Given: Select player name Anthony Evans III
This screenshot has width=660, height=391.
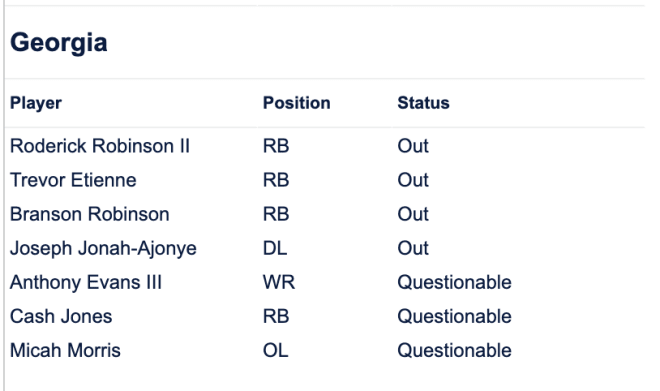Looking at the screenshot, I should click(x=86, y=282).
